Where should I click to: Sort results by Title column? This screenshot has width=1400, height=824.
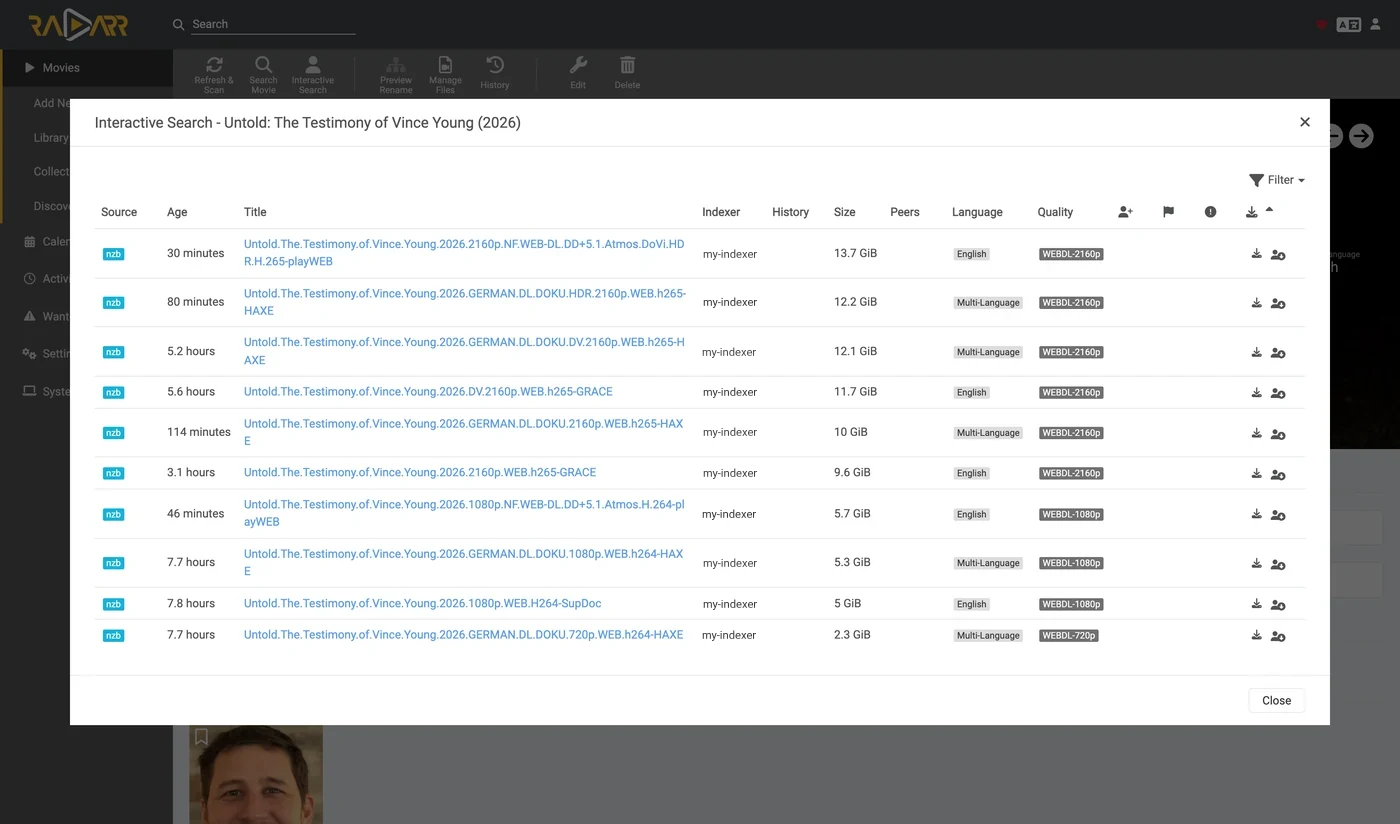[255, 212]
